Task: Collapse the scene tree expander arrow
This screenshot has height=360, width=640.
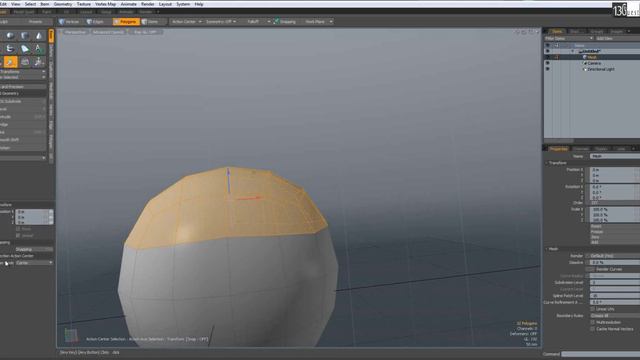Action: pyautogui.click(x=573, y=51)
